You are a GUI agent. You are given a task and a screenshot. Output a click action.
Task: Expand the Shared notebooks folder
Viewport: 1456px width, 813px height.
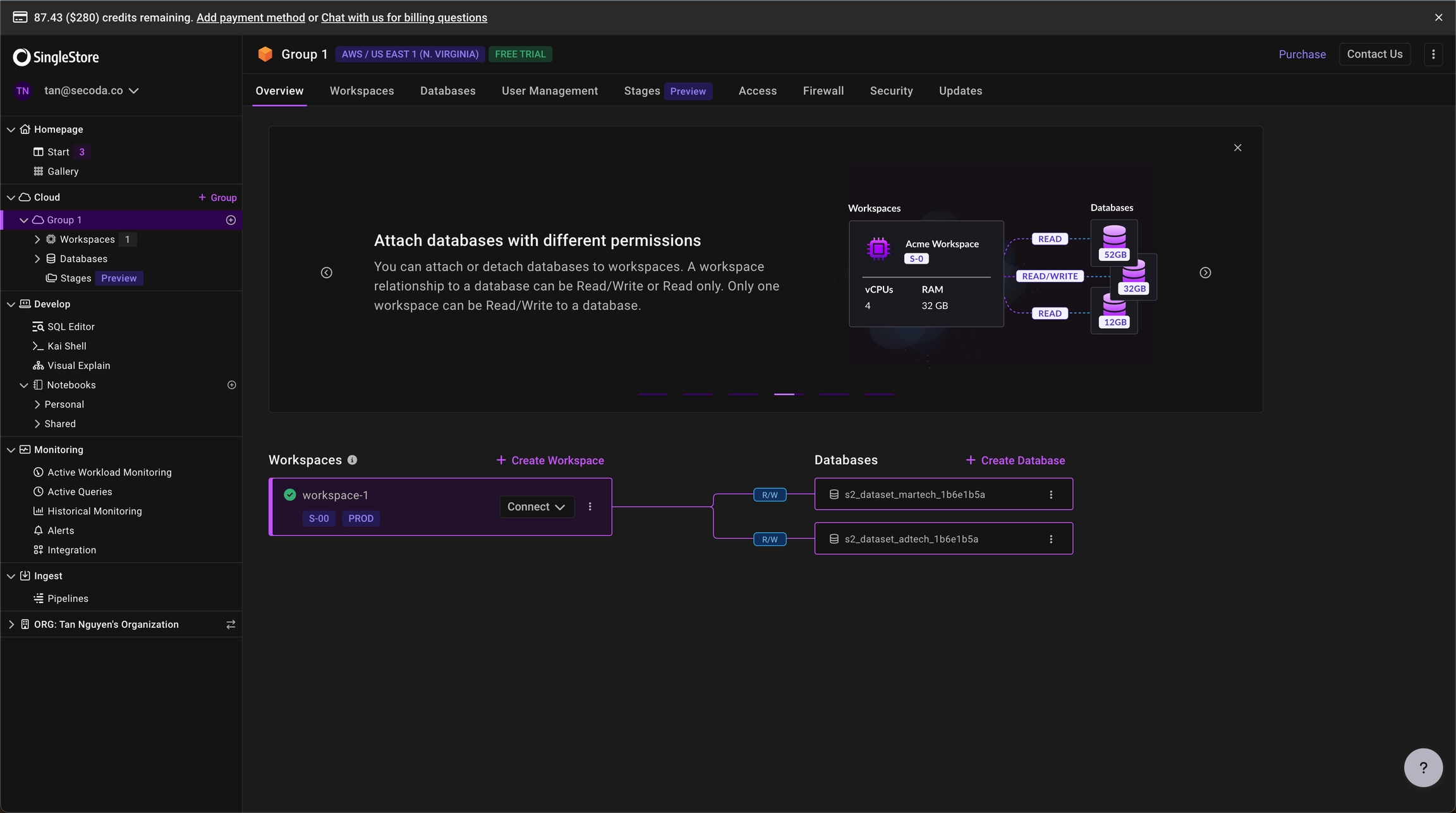(37, 424)
